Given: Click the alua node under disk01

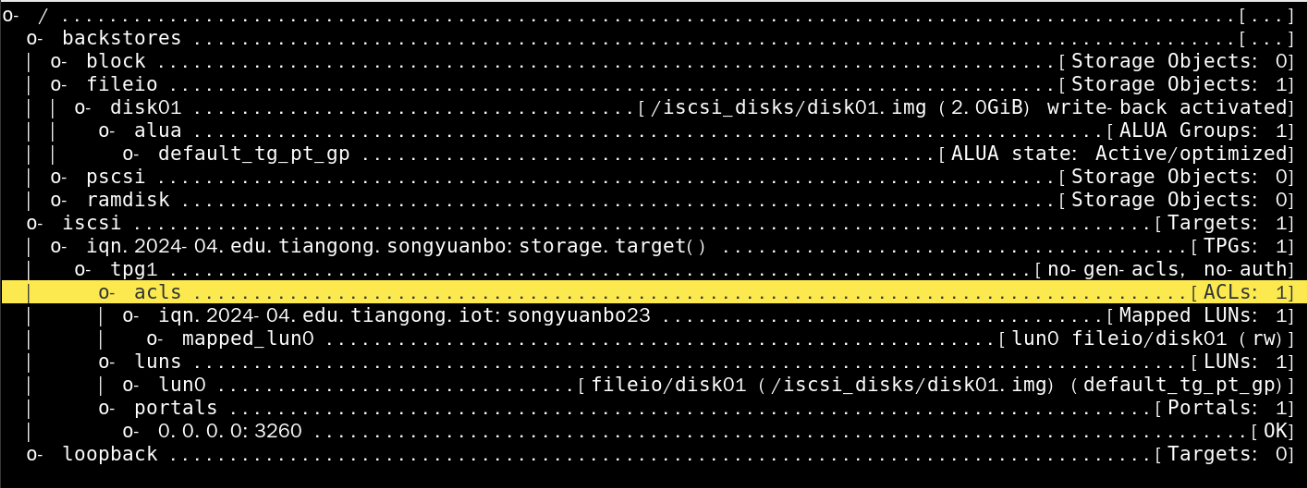Looking at the screenshot, I should [157, 130].
